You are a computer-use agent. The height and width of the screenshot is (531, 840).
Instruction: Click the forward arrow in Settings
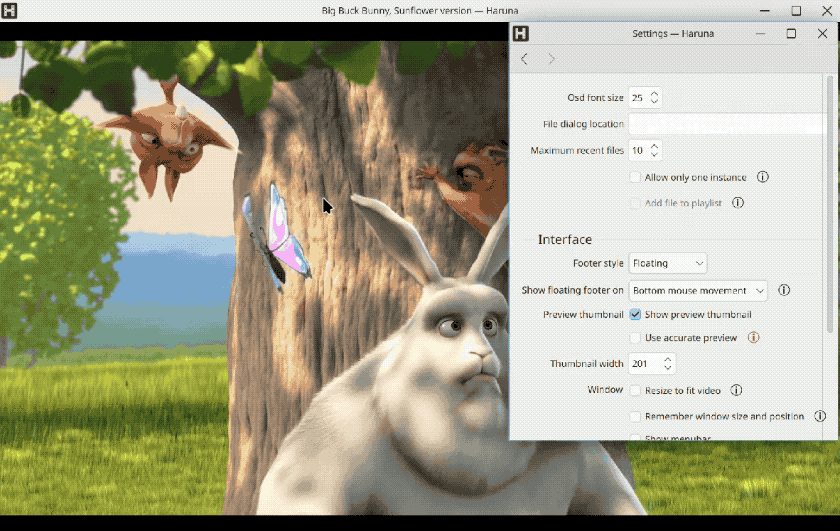(552, 59)
